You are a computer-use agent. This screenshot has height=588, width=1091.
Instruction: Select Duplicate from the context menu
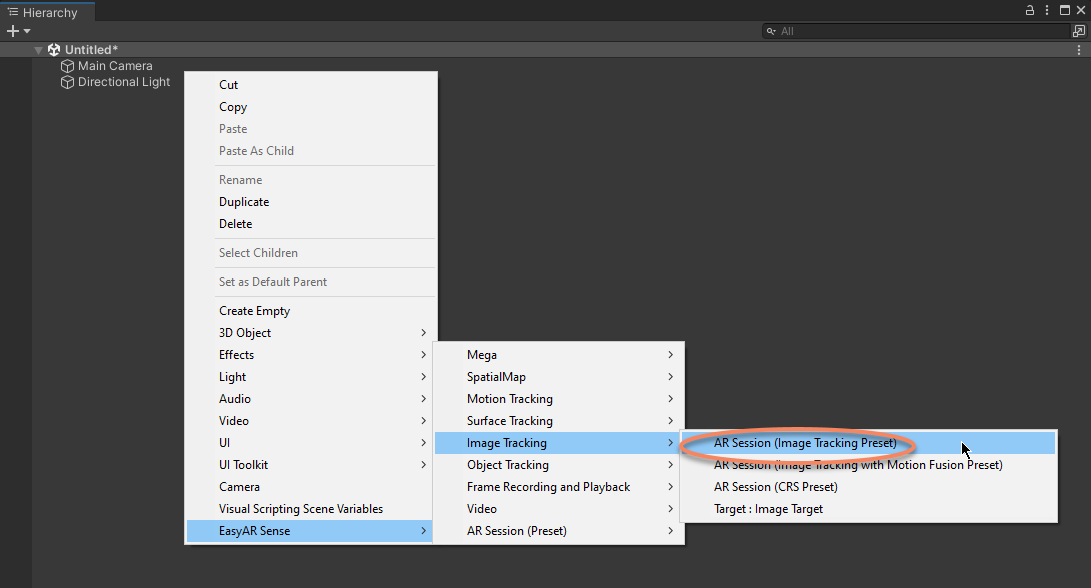pos(244,202)
